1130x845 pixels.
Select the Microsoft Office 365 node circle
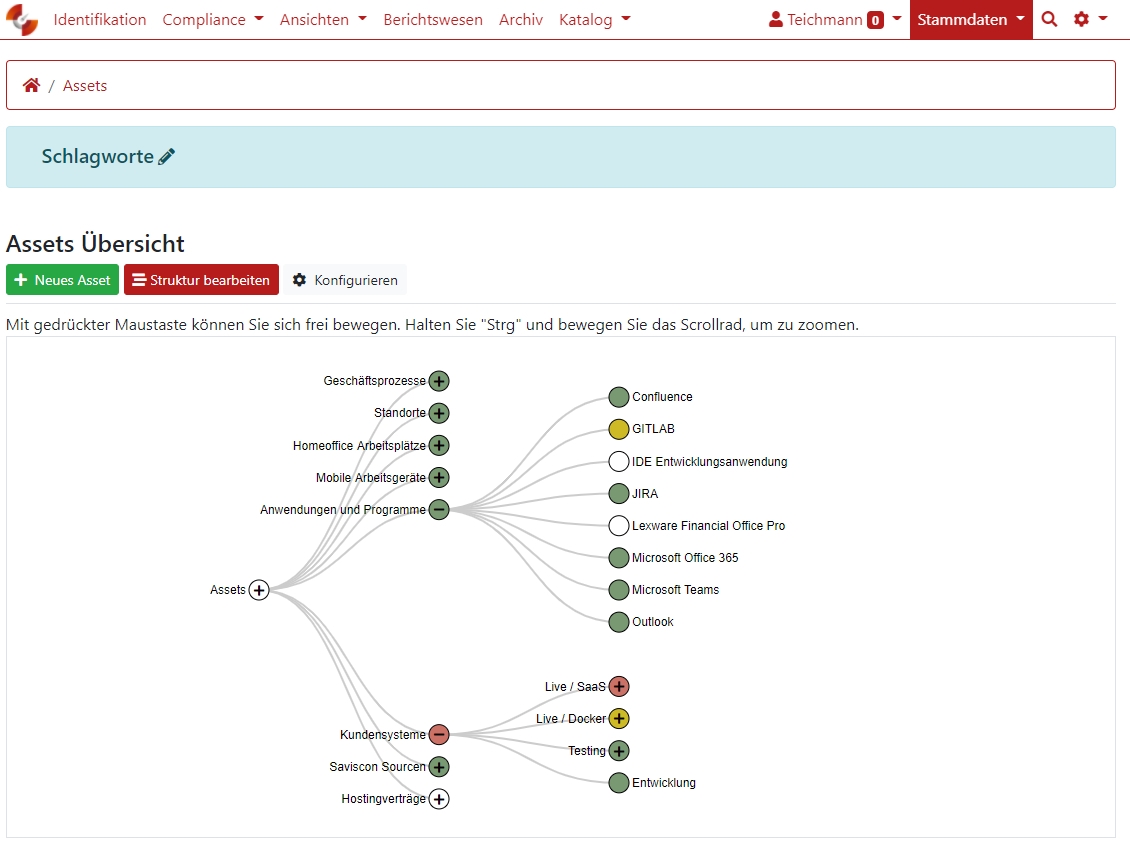(619, 558)
